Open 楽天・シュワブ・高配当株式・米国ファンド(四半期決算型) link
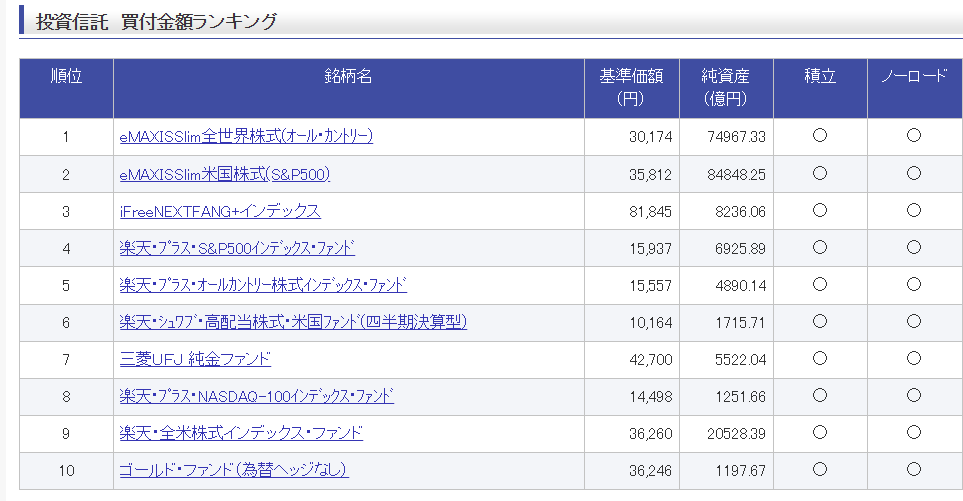The image size is (963, 501). tap(293, 322)
